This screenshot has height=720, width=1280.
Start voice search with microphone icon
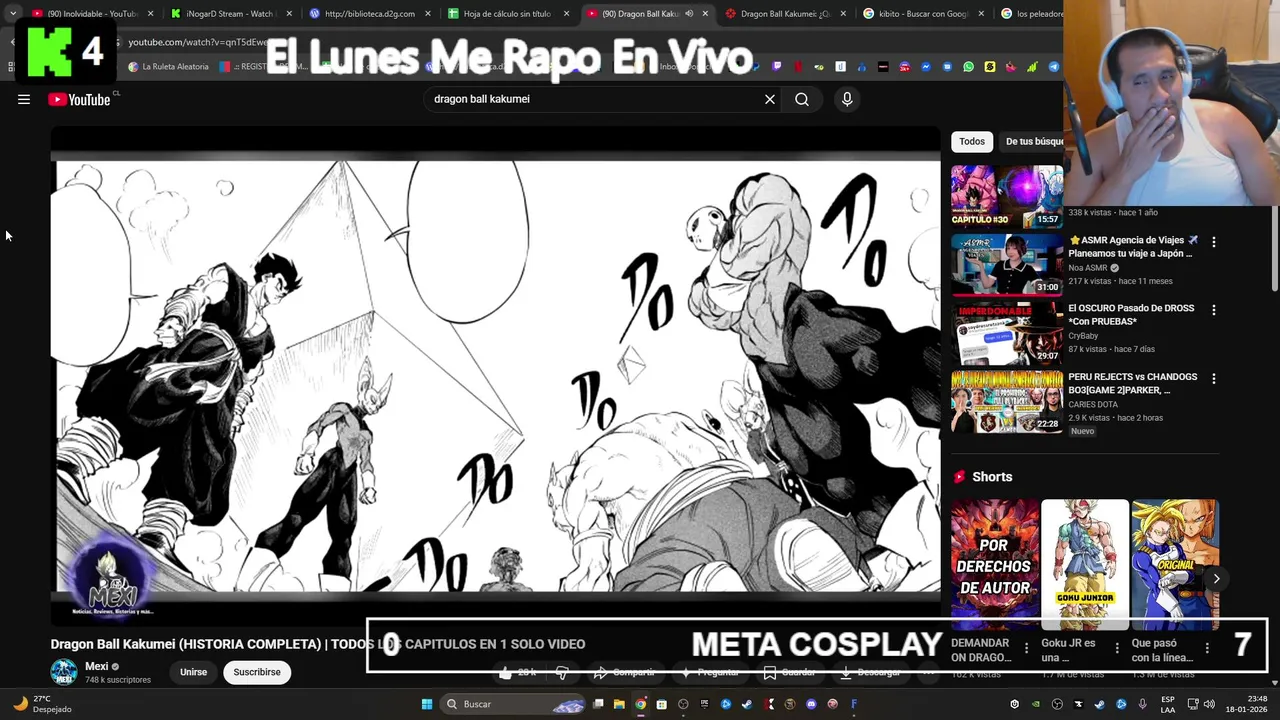coord(847,99)
